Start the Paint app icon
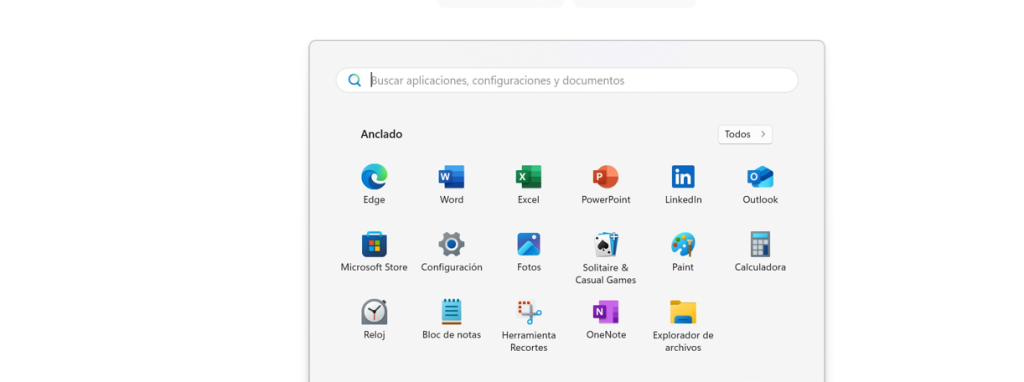Screen dimensions: 1024x382 click(x=683, y=245)
